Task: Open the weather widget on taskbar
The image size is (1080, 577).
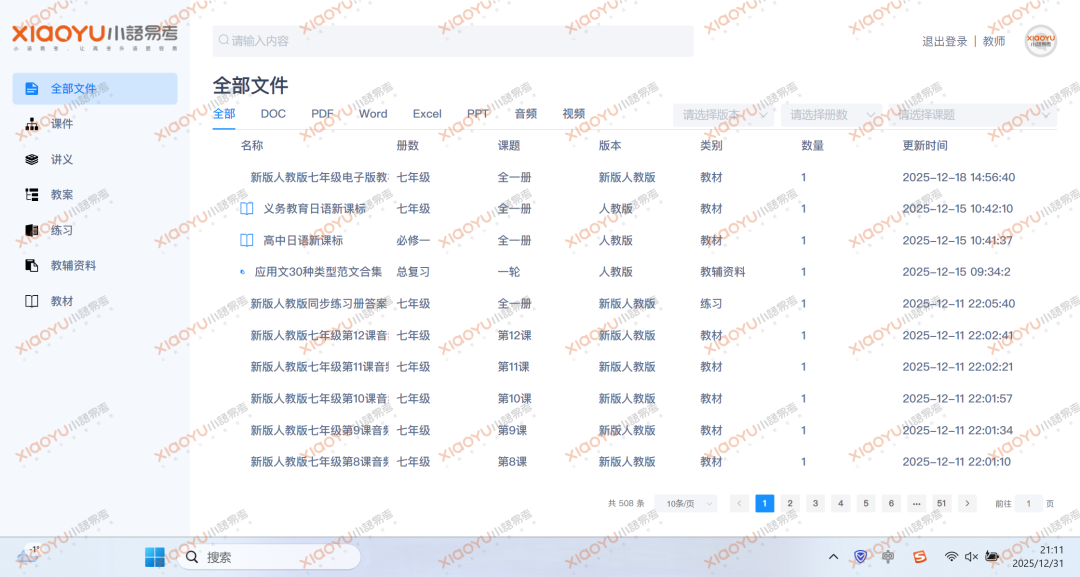Action: click(x=28, y=555)
